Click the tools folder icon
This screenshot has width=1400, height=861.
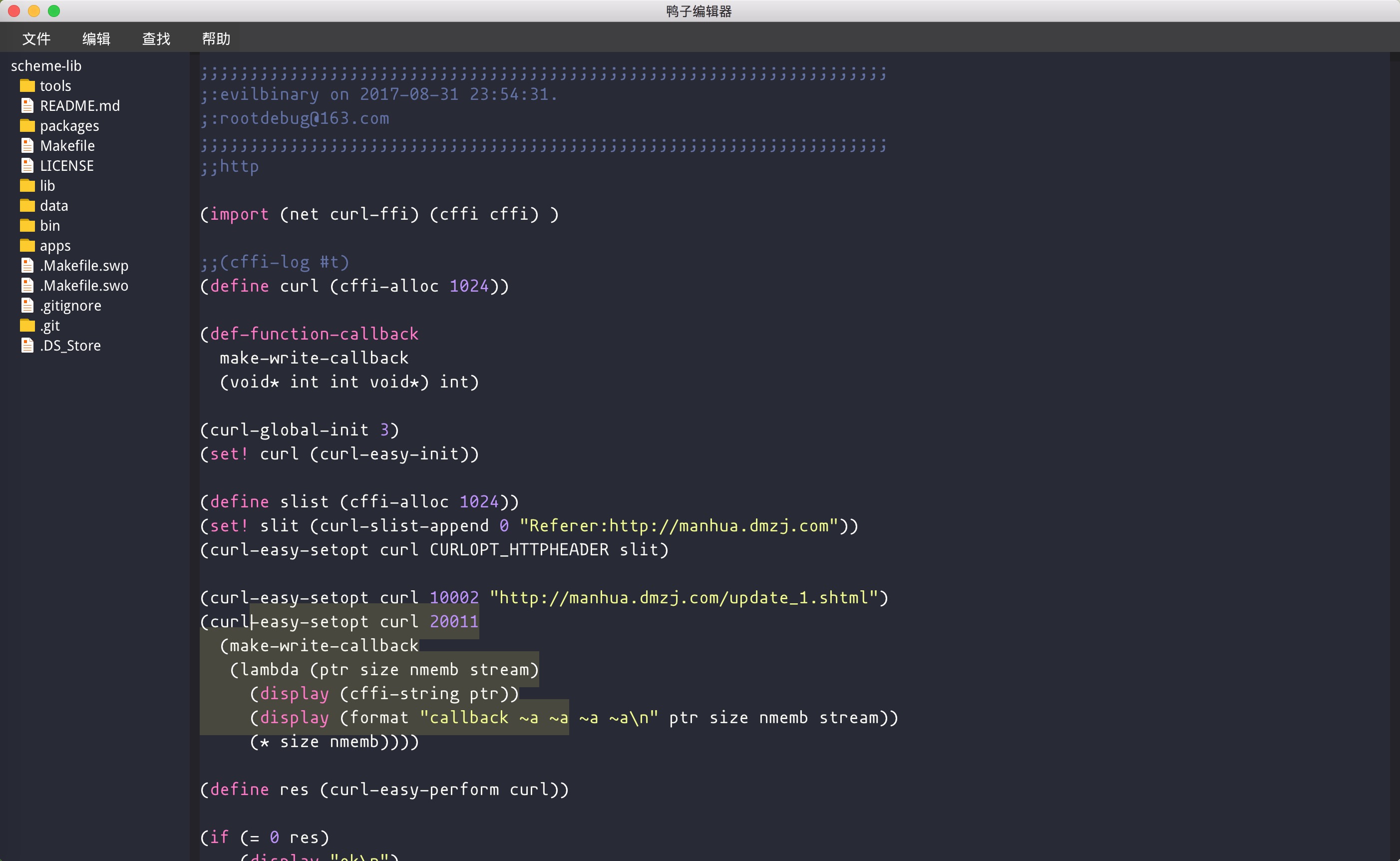point(27,86)
